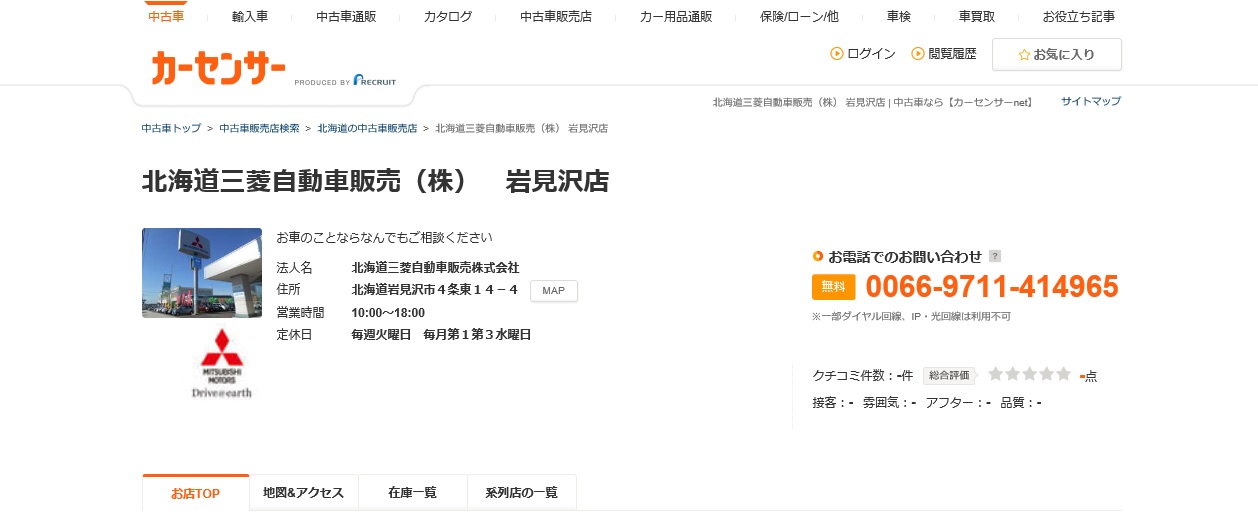The image size is (1258, 523).
Task: Click the bullet icon beside お電話でのお問い合わせ
Action: click(x=818, y=256)
